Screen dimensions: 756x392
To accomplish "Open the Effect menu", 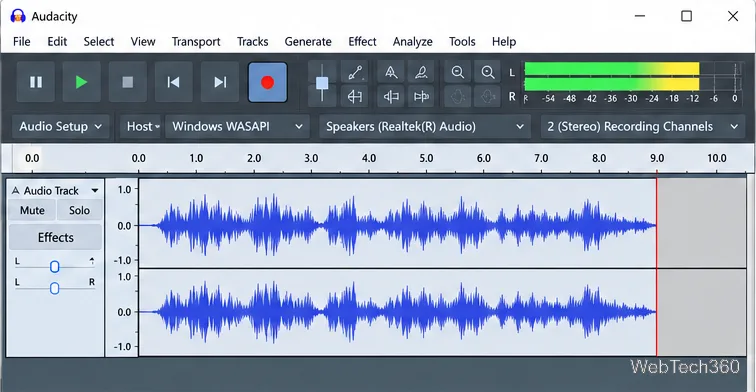I will click(x=362, y=42).
